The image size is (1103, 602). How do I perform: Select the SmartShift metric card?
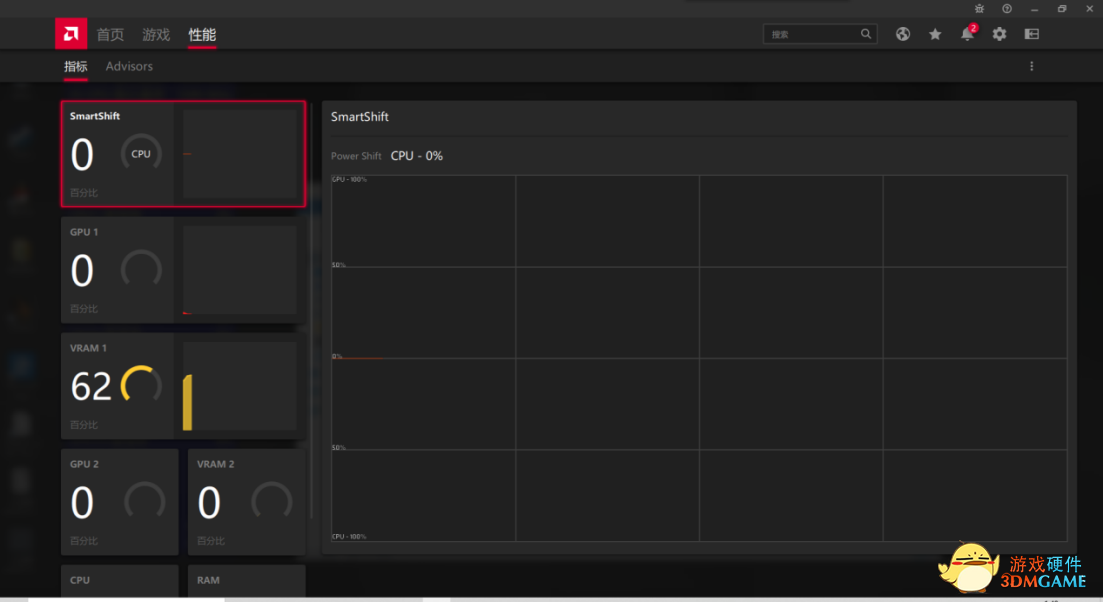click(184, 154)
